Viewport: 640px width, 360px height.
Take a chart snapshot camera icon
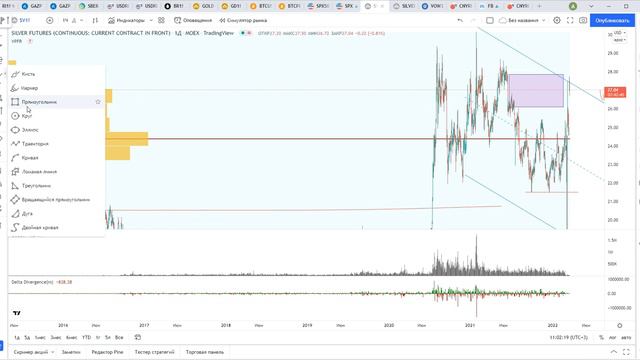click(x=583, y=20)
